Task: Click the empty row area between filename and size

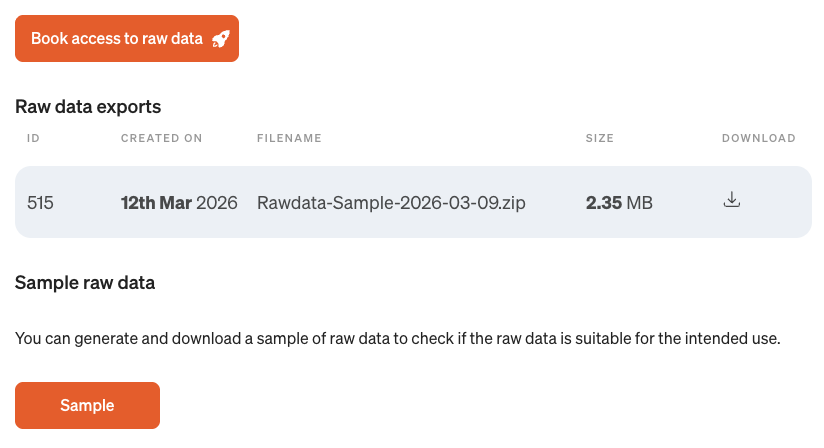Action: [x=555, y=202]
